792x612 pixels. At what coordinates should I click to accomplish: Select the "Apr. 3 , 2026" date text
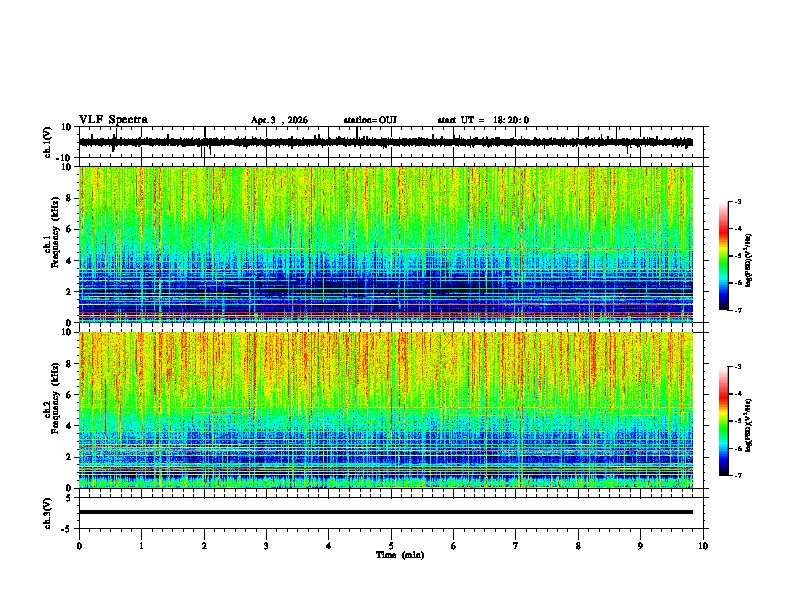tap(279, 120)
